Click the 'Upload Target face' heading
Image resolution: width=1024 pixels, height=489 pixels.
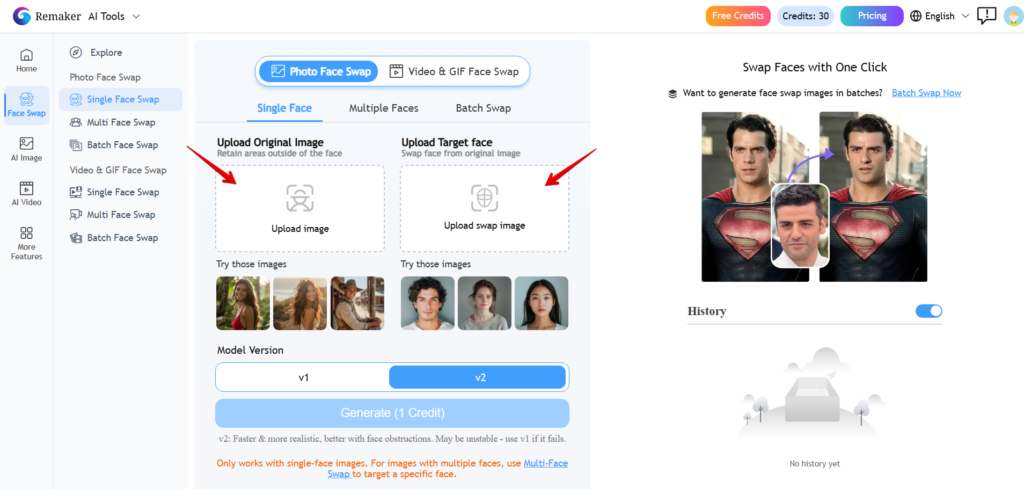pos(447,142)
